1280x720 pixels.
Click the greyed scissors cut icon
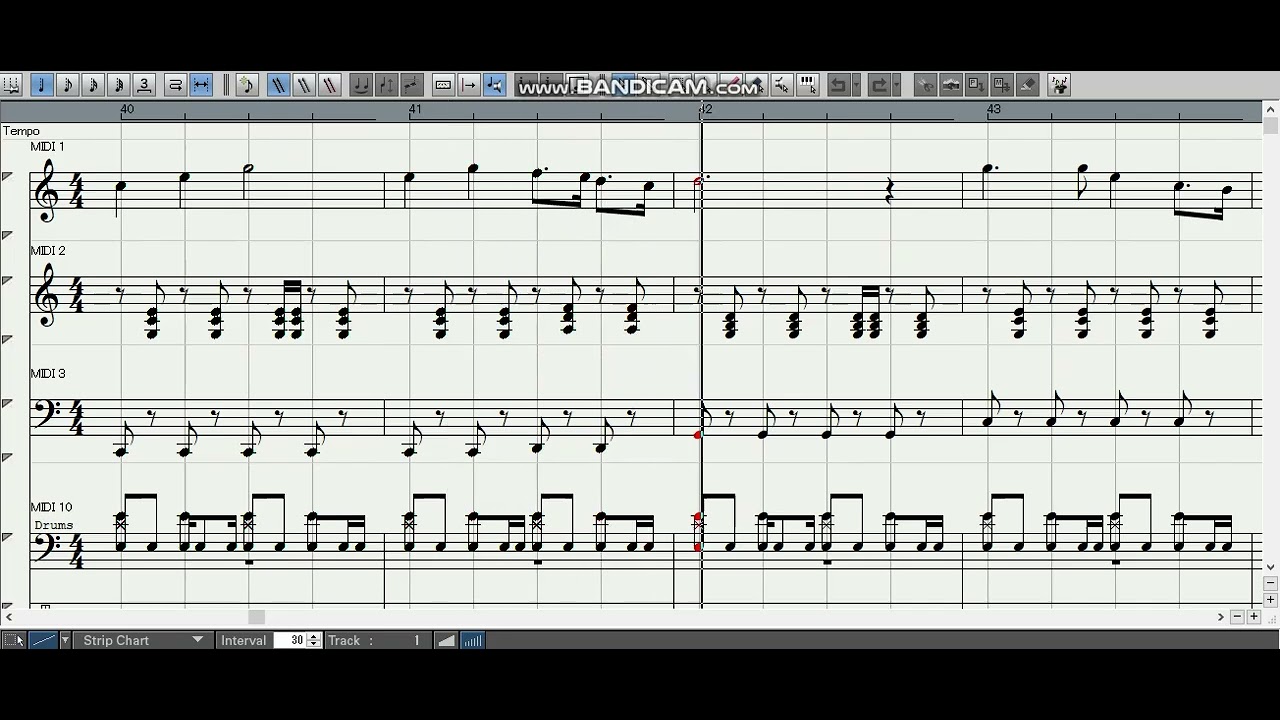pos(926,85)
